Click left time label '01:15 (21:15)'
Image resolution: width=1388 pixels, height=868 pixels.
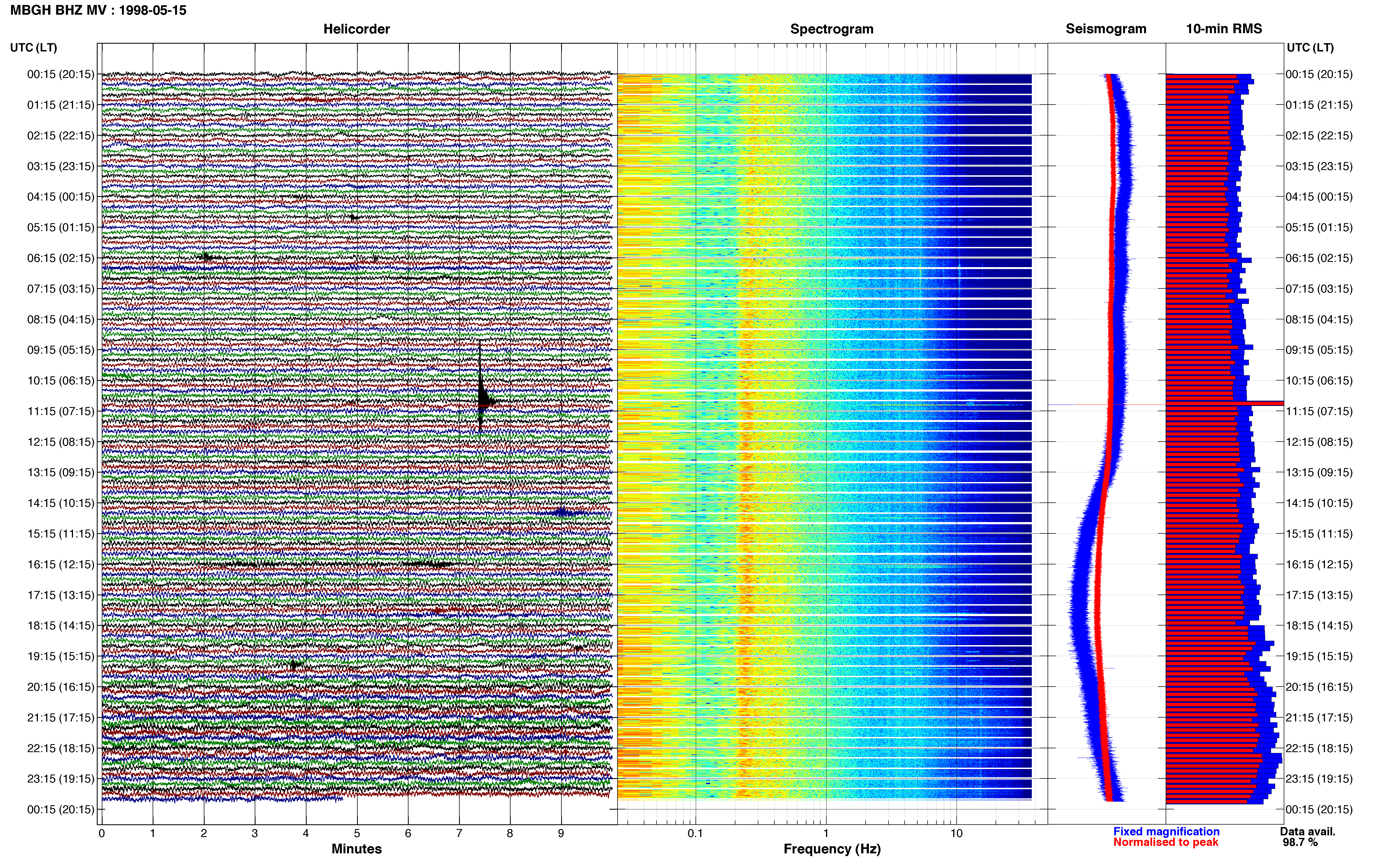[x=61, y=105]
